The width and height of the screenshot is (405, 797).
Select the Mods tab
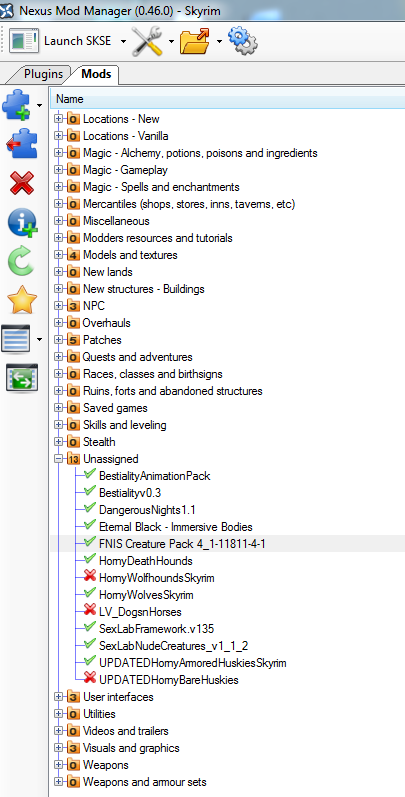pos(96,74)
